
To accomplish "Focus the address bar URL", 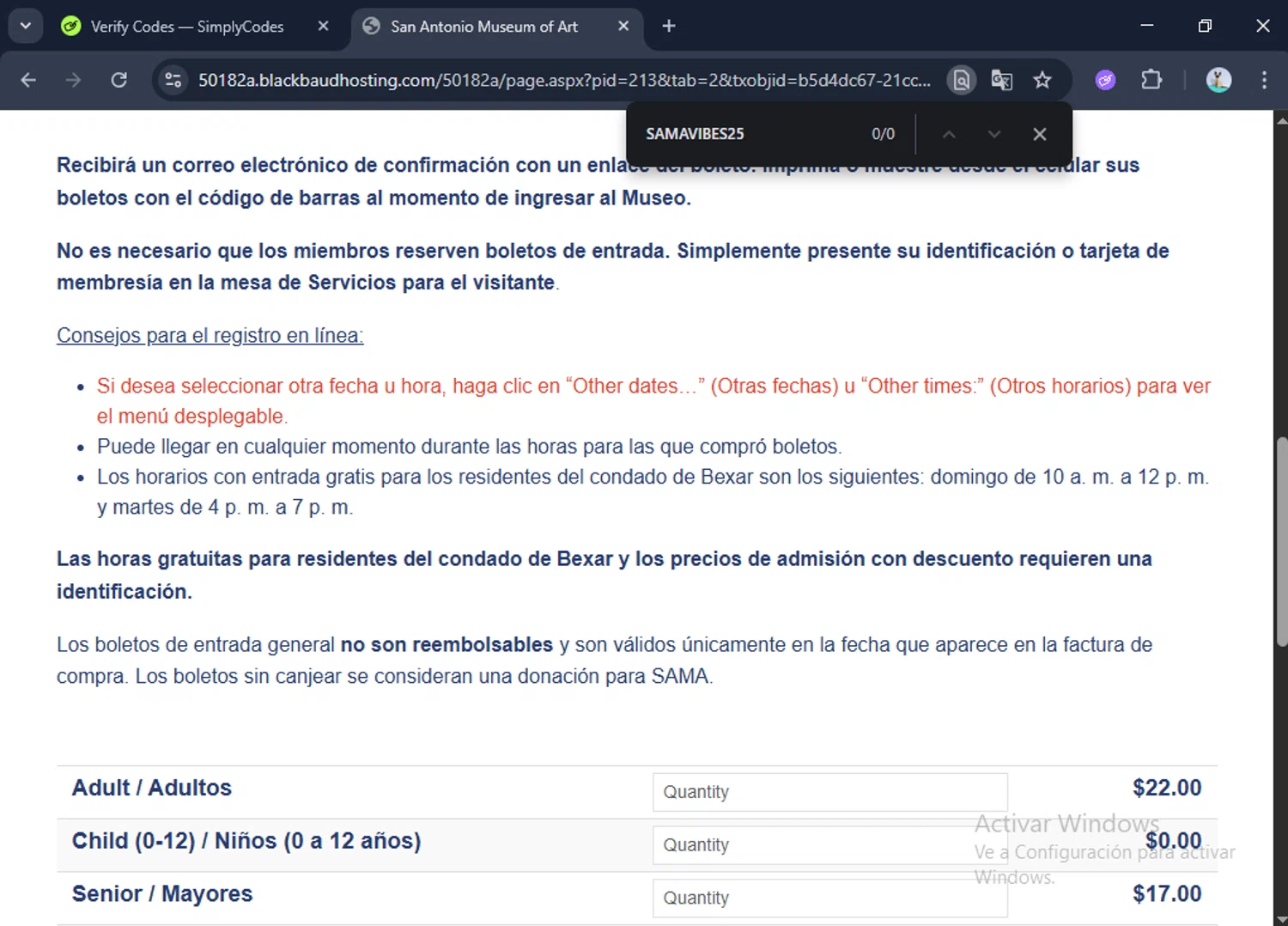I will pyautogui.click(x=564, y=80).
